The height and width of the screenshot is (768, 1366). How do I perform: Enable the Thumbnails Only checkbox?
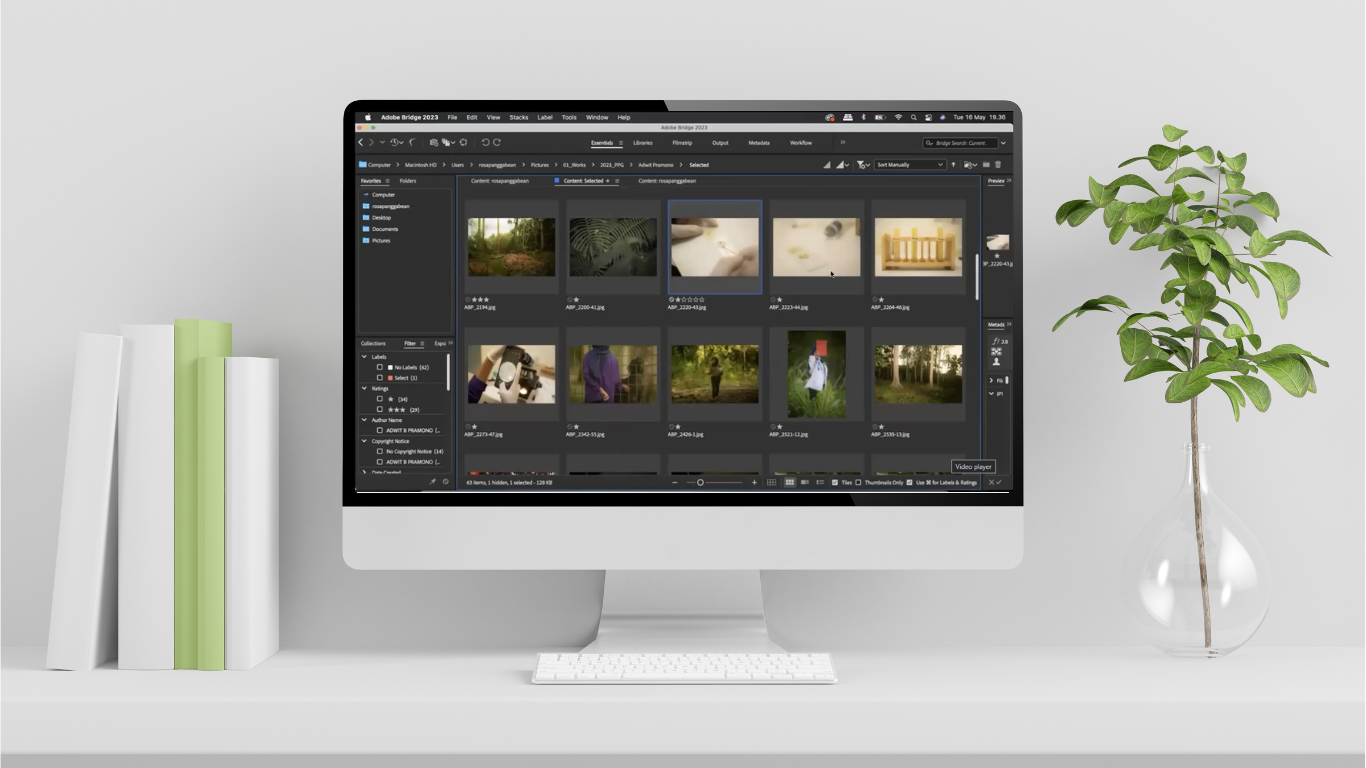858,483
